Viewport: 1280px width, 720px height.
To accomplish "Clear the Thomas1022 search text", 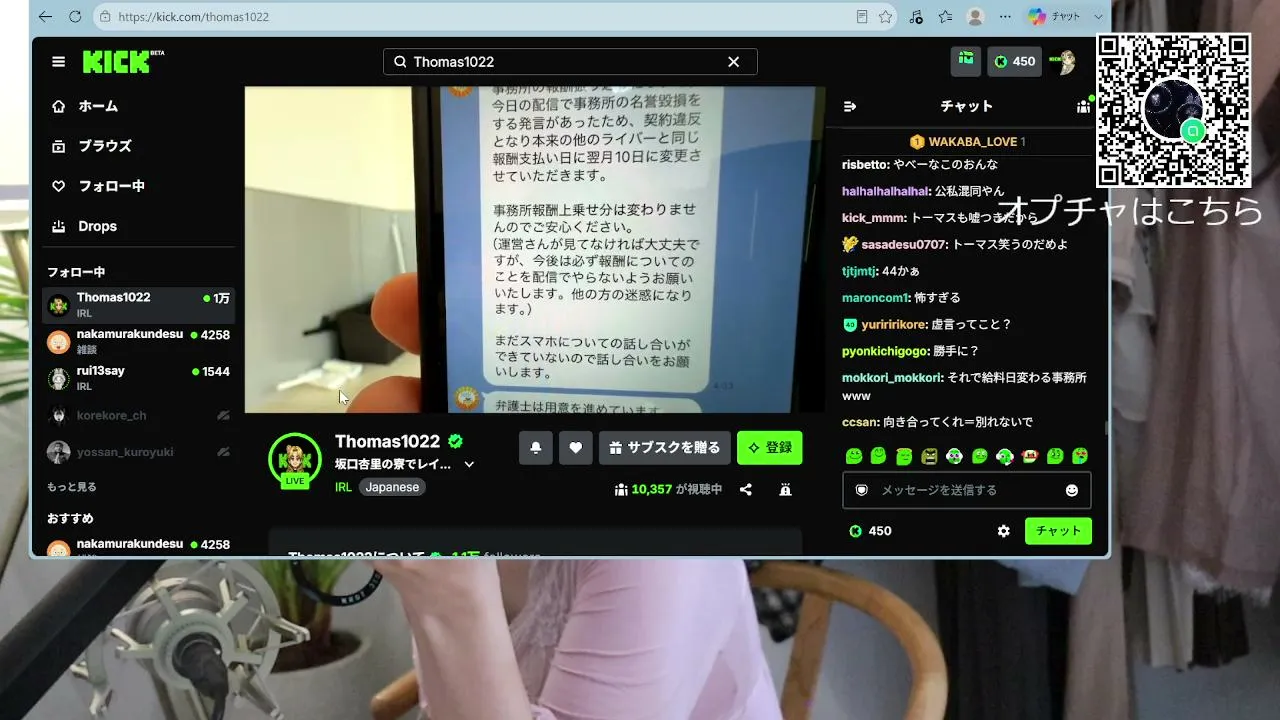I will click(x=734, y=62).
